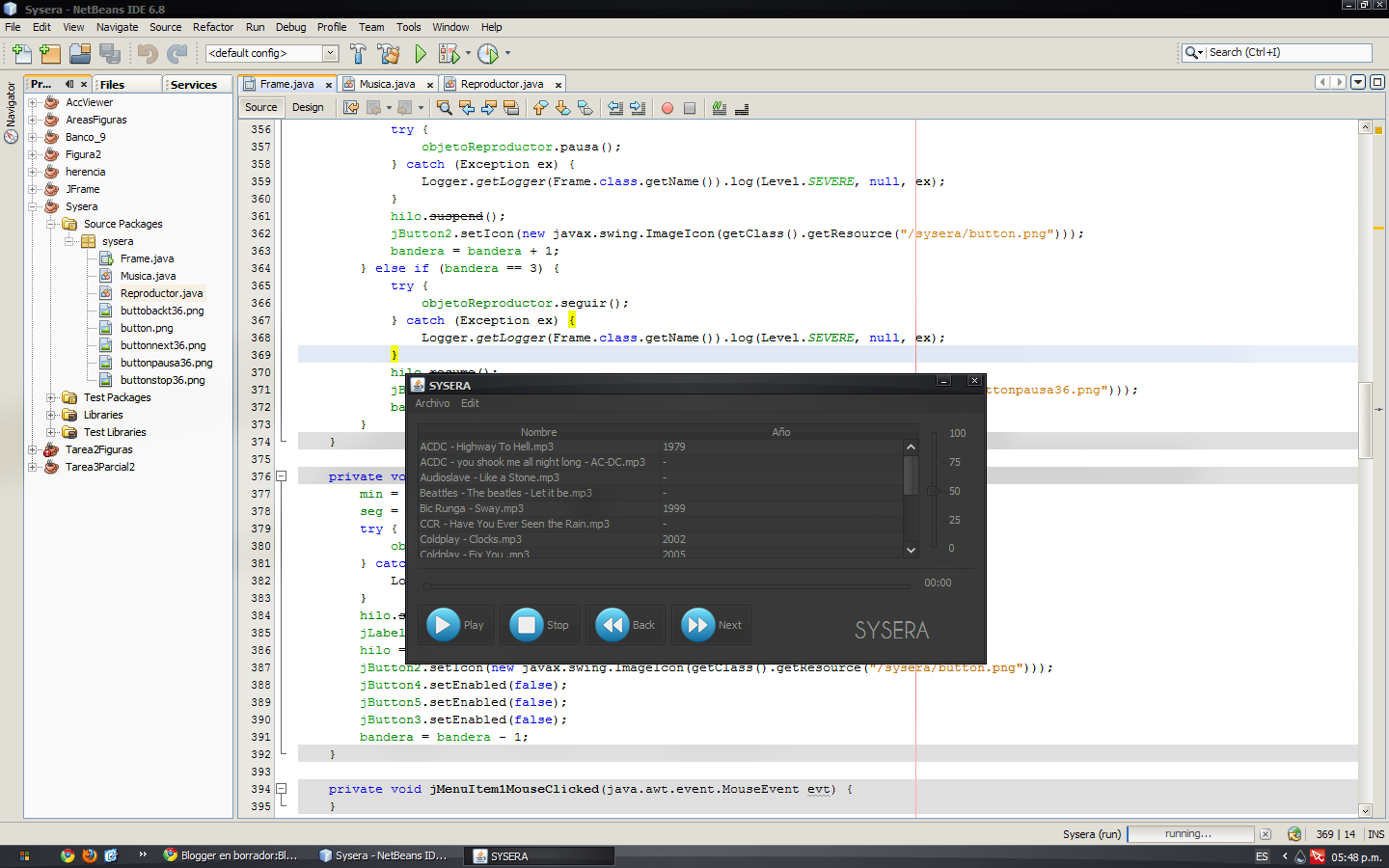Switch to the Musica.java editor tab
Screen dimensions: 1389x868
click(x=388, y=84)
